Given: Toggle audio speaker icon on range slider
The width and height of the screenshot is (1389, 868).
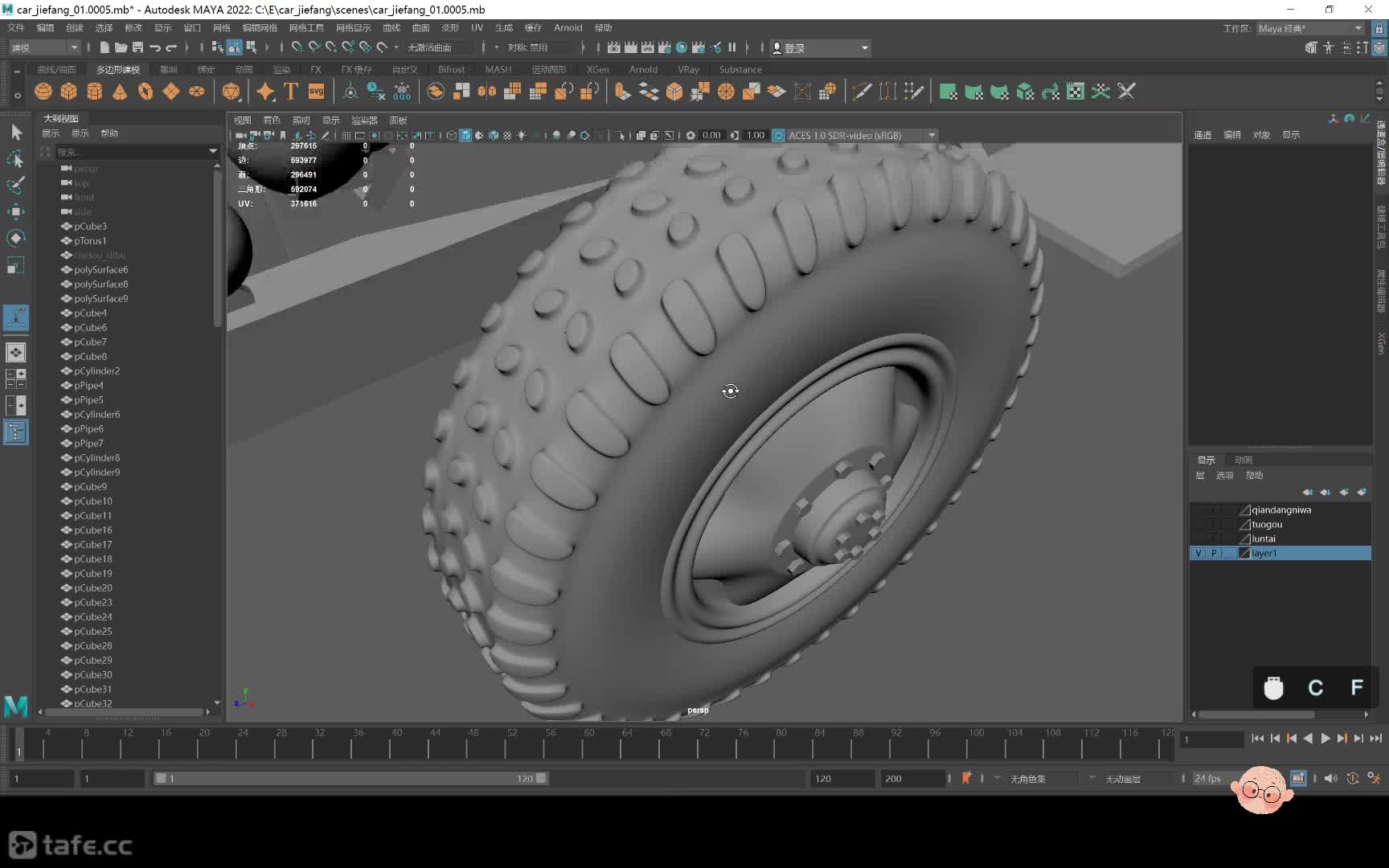Looking at the screenshot, I should 1331,778.
